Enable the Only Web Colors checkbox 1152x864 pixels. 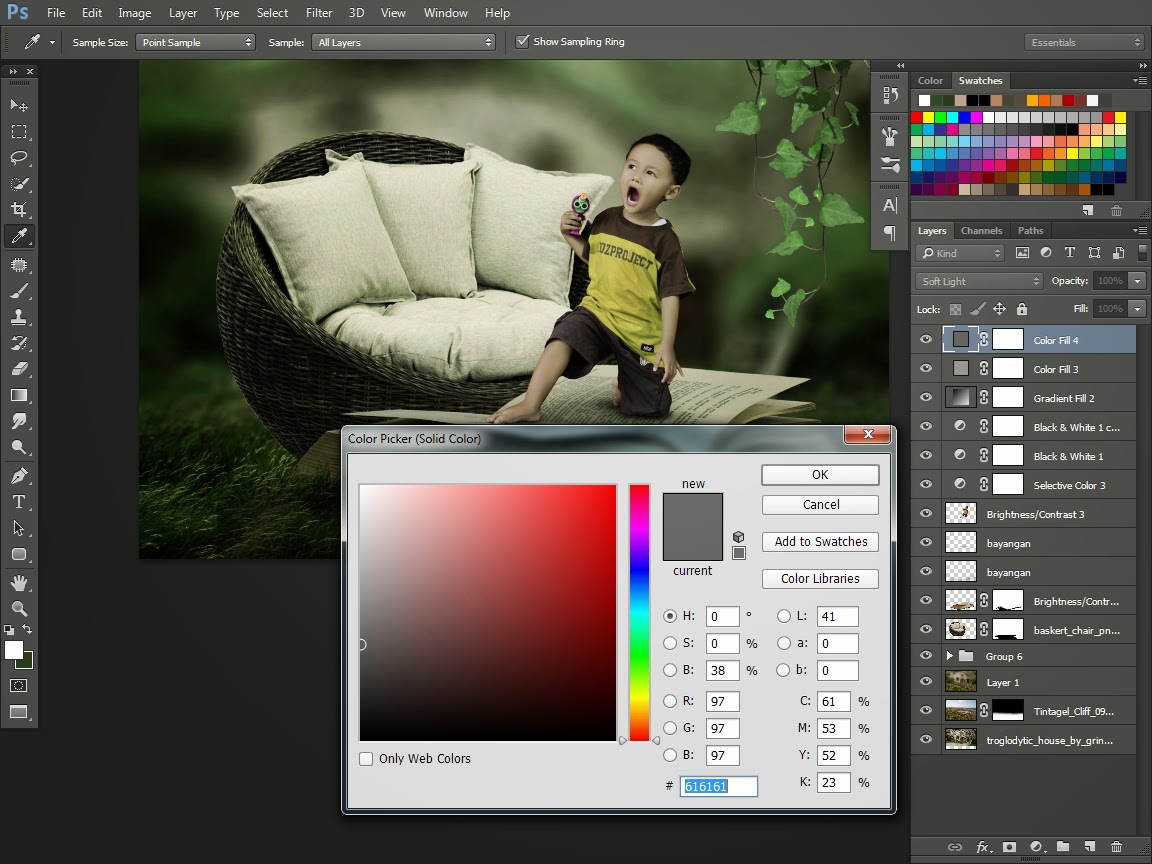click(366, 759)
